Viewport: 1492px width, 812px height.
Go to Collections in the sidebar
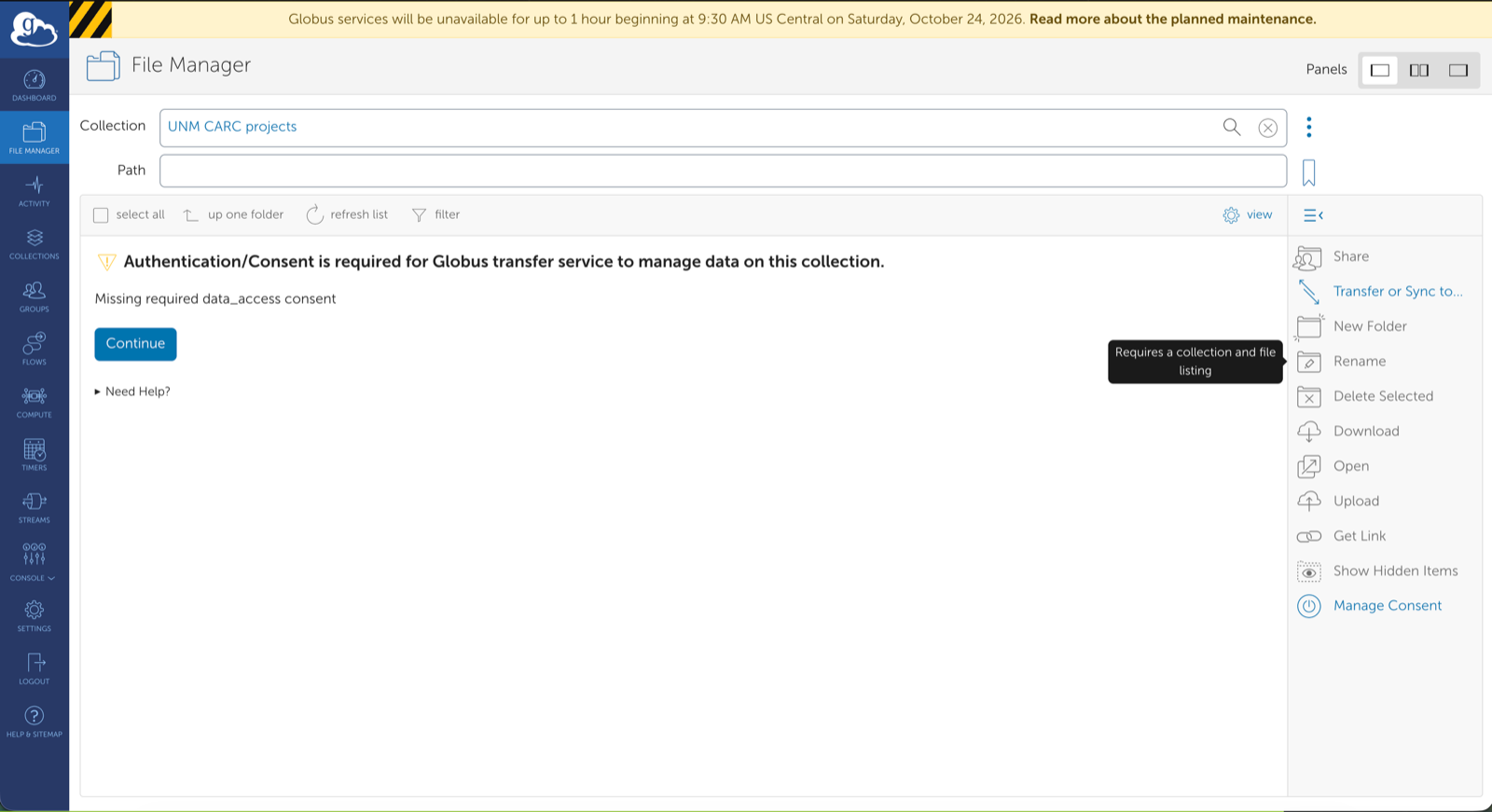click(35, 243)
